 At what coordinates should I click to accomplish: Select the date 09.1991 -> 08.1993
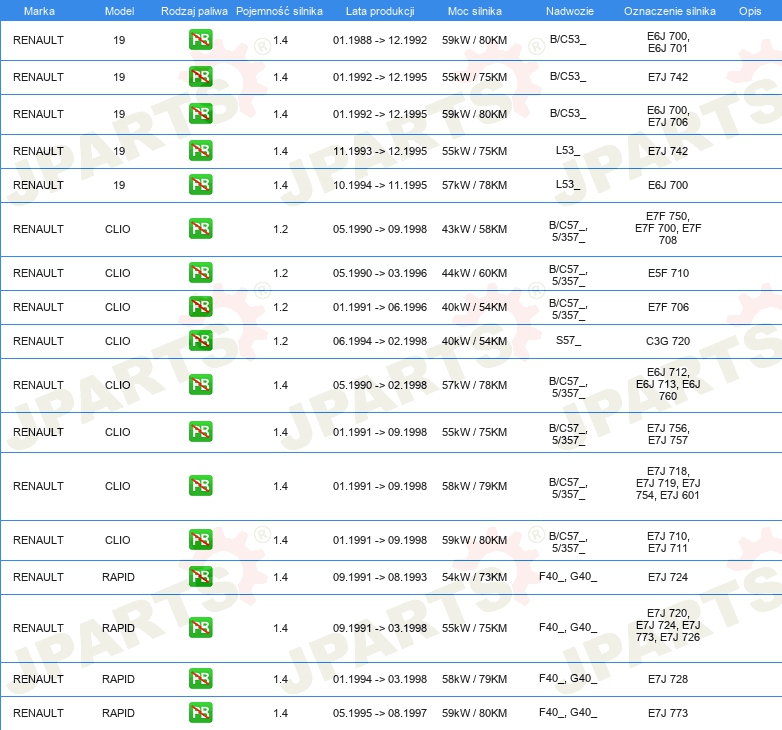coord(380,577)
